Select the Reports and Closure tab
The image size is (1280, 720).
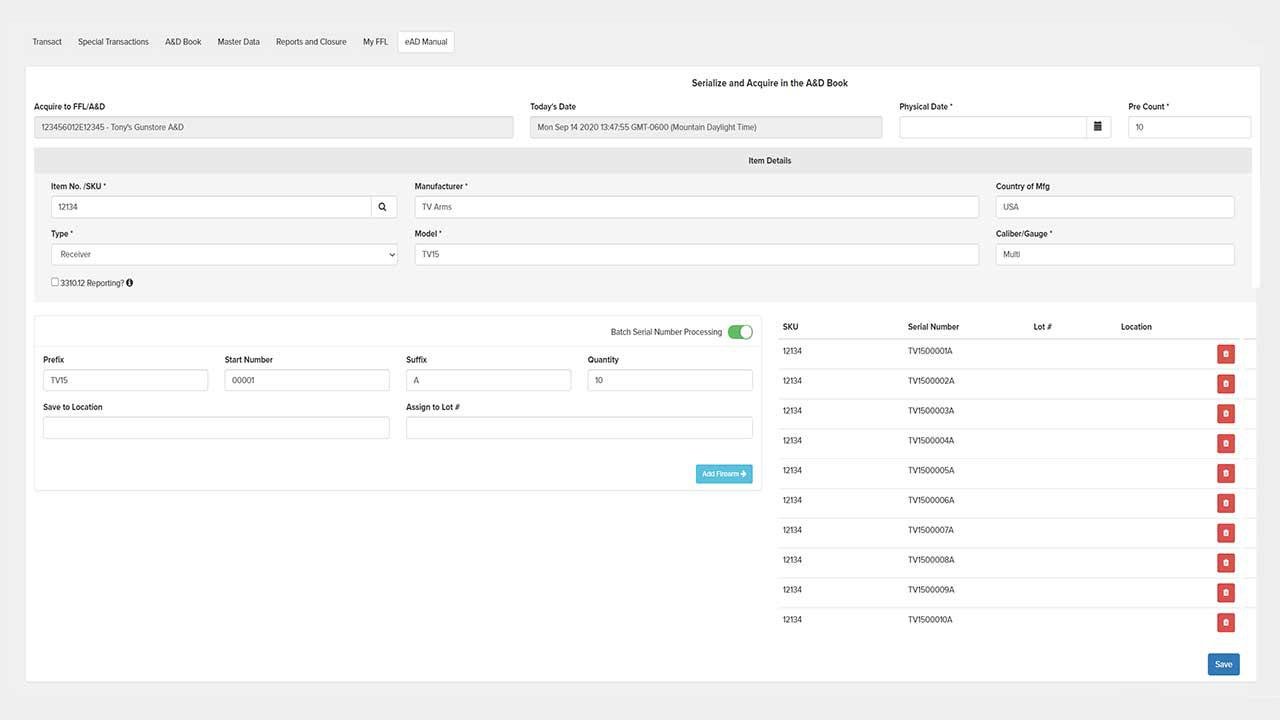[x=311, y=42]
